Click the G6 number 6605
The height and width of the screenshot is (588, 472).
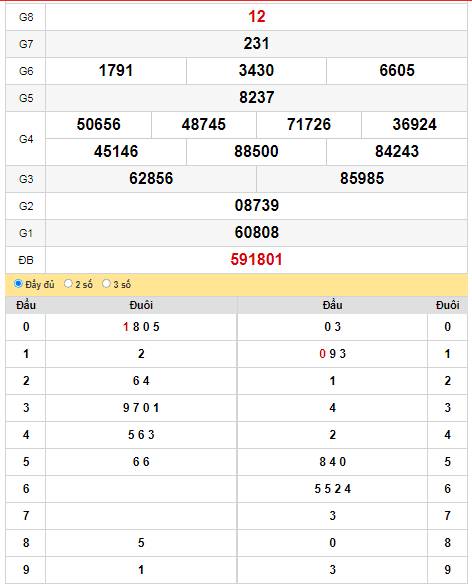(x=397, y=71)
